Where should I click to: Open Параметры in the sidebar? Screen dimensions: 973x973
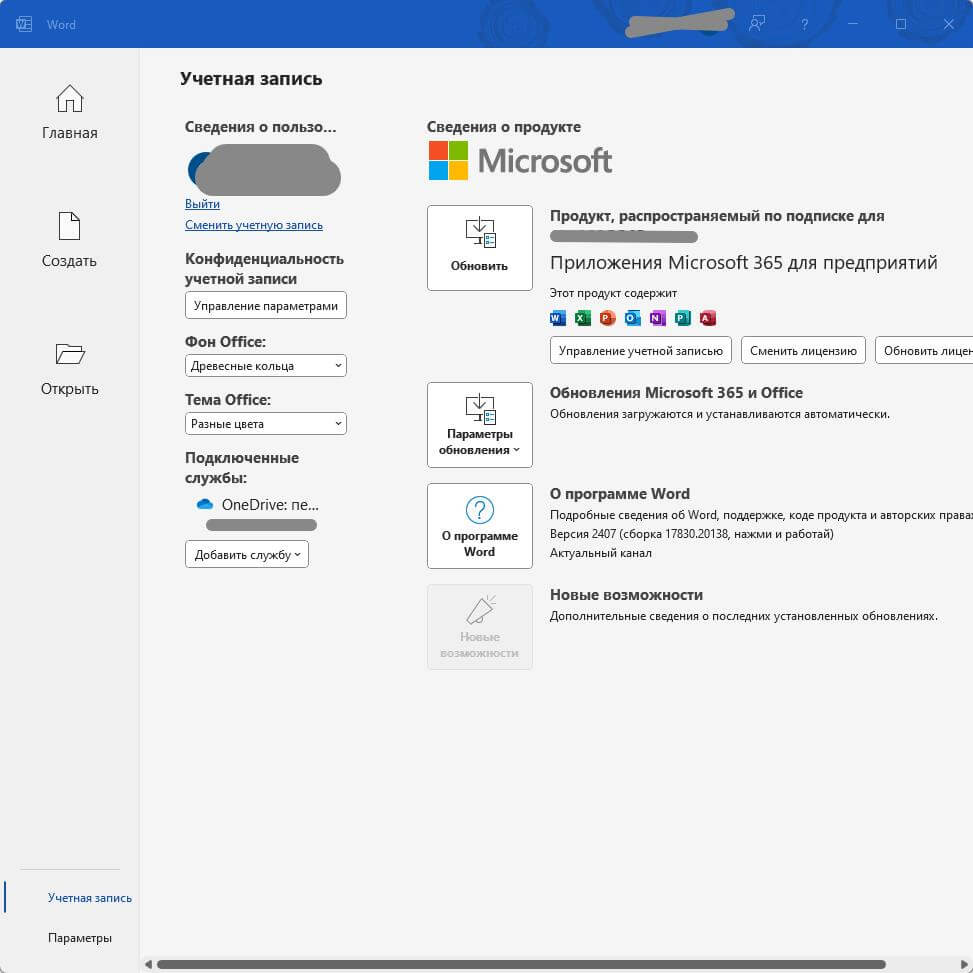(79, 938)
